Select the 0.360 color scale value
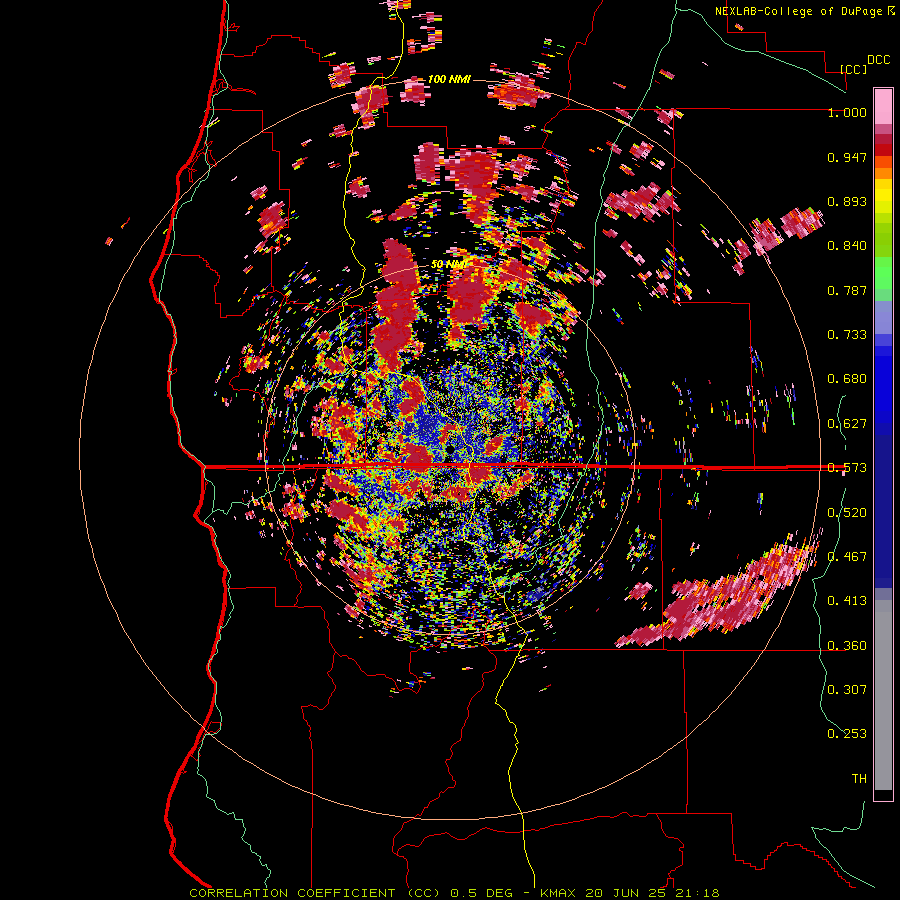The height and width of the screenshot is (900, 900). pos(847,646)
